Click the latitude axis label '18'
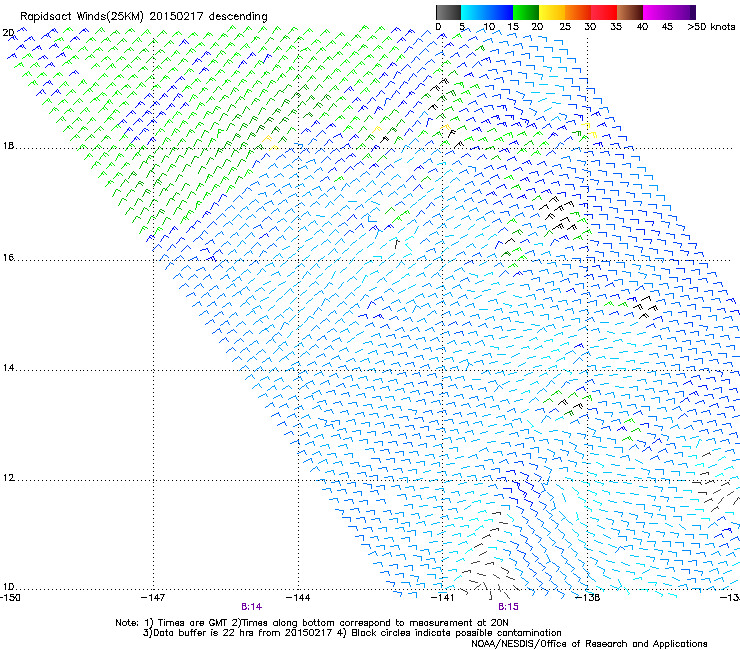740x650 pixels. pyautogui.click(x=8, y=146)
